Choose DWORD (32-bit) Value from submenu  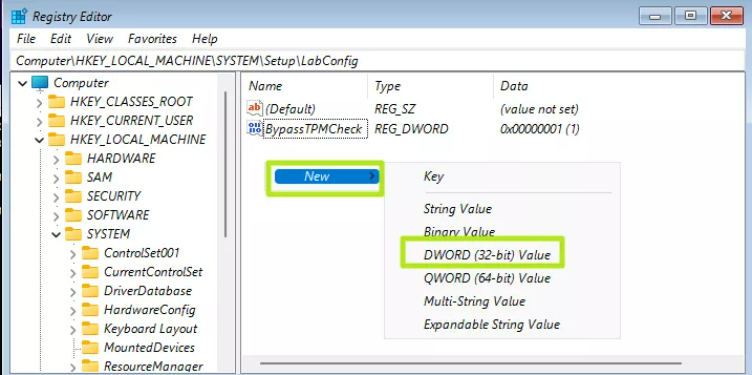(x=487, y=255)
